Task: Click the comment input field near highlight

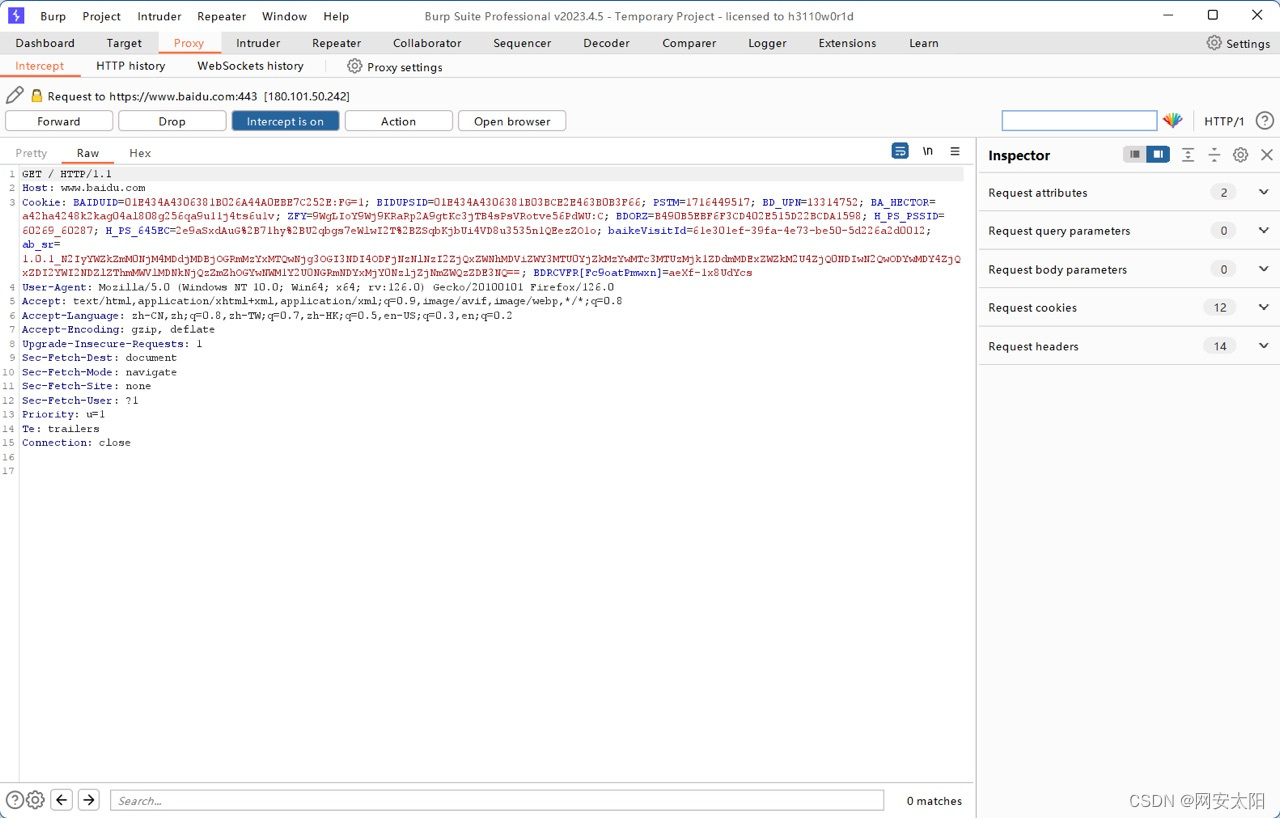Action: coord(1079,121)
